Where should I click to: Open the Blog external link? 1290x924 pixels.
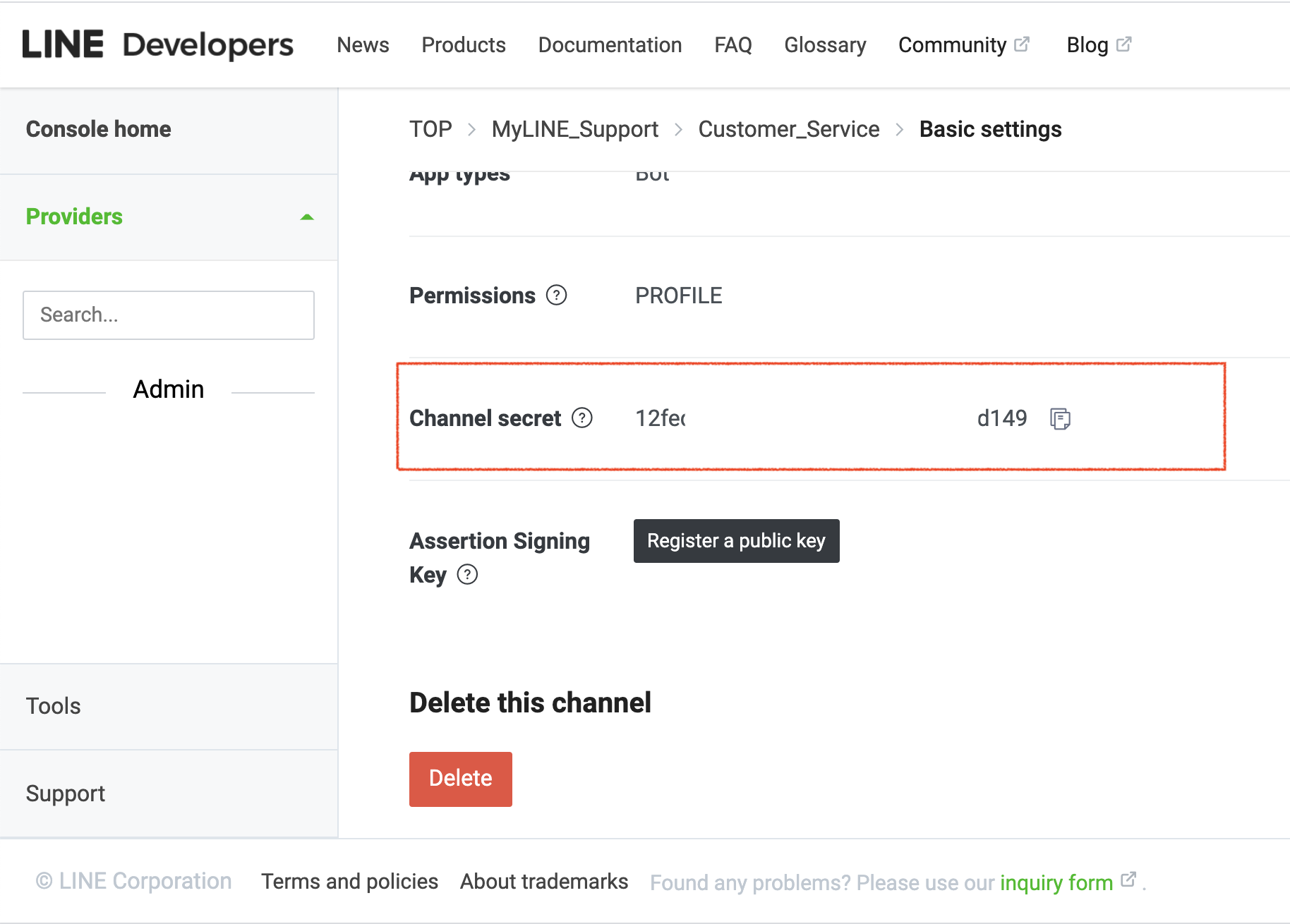point(1099,45)
